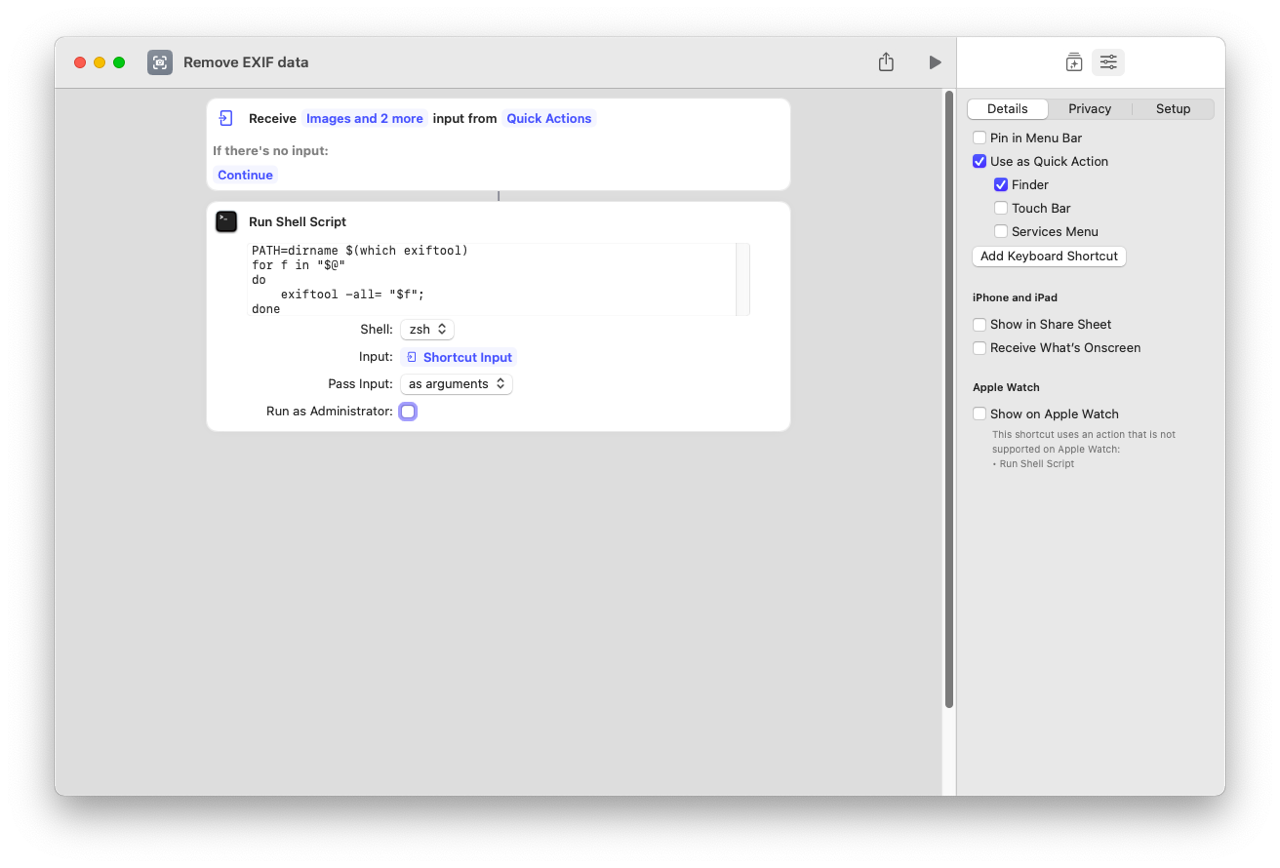The width and height of the screenshot is (1280, 868).
Task: Open the Shell zsh dropdown
Action: pos(427,329)
